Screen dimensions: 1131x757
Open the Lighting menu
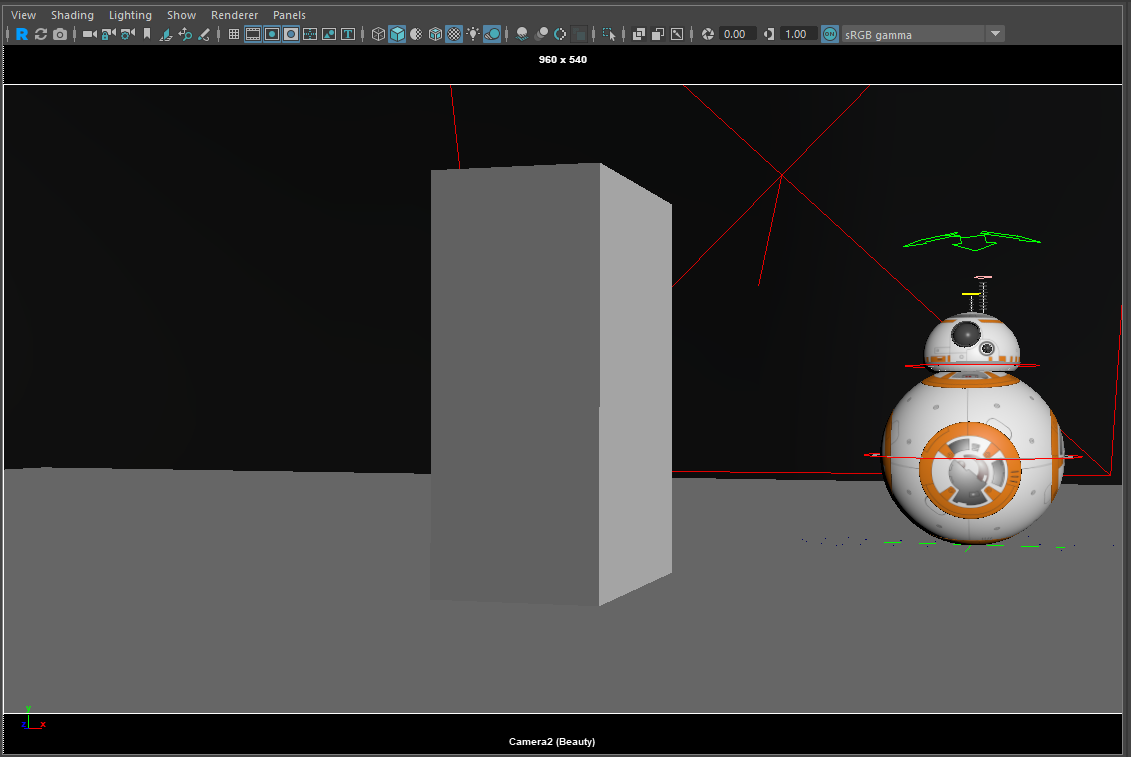coord(130,14)
